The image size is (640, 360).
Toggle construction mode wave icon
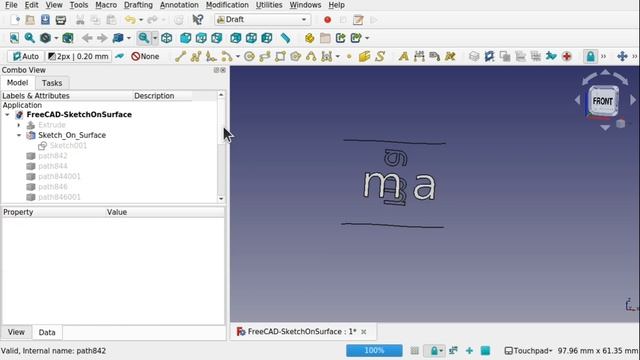[120, 56]
